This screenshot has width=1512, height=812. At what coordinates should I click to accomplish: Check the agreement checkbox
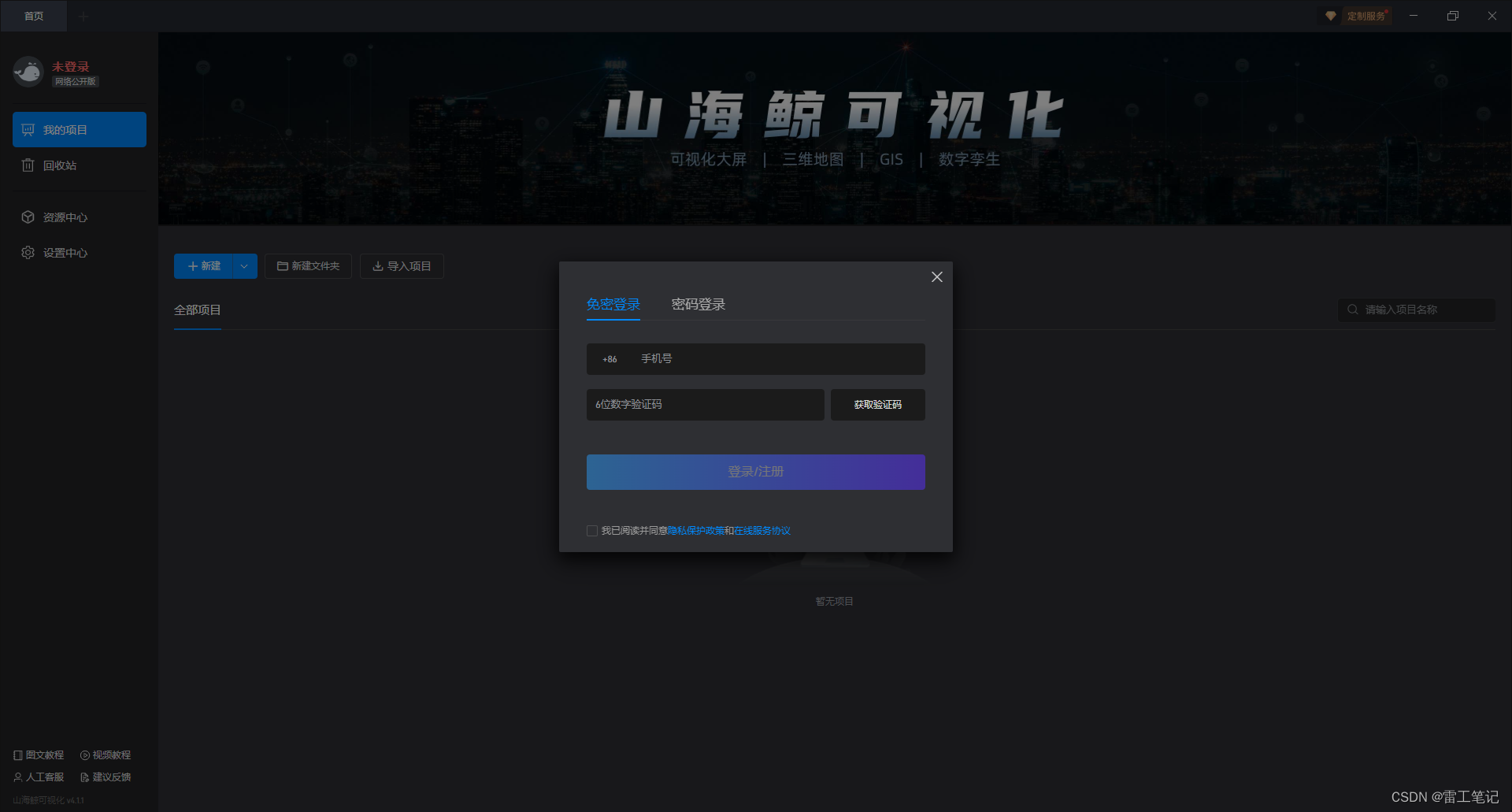(x=592, y=531)
